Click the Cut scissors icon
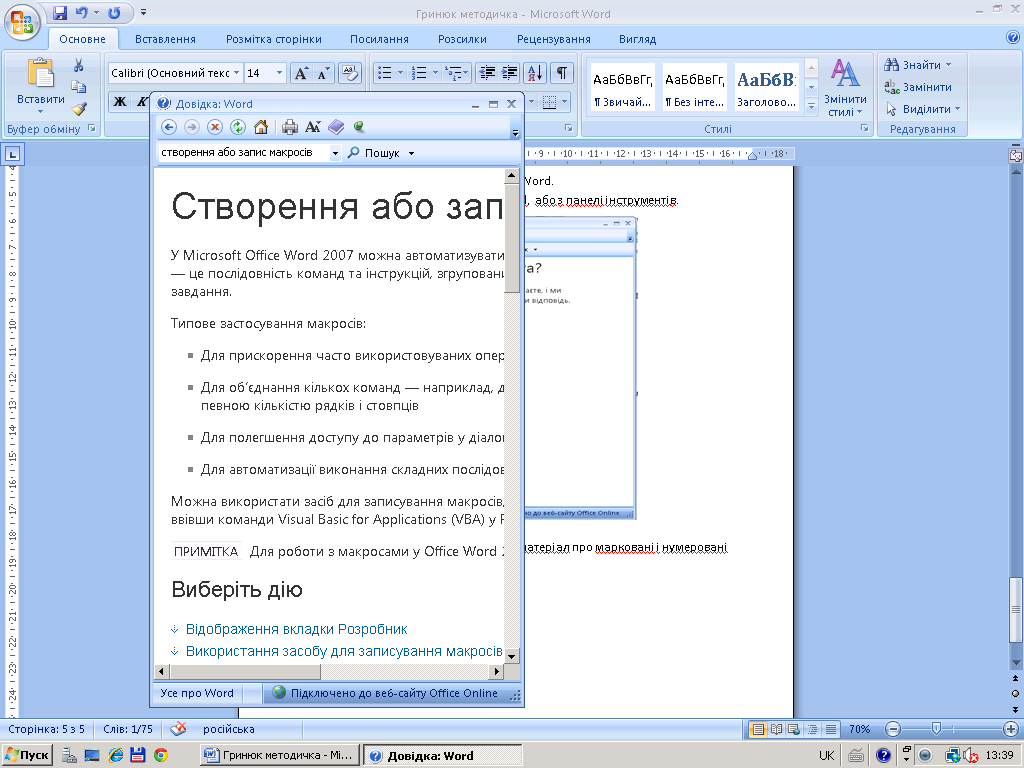1024x768 pixels. [x=79, y=65]
